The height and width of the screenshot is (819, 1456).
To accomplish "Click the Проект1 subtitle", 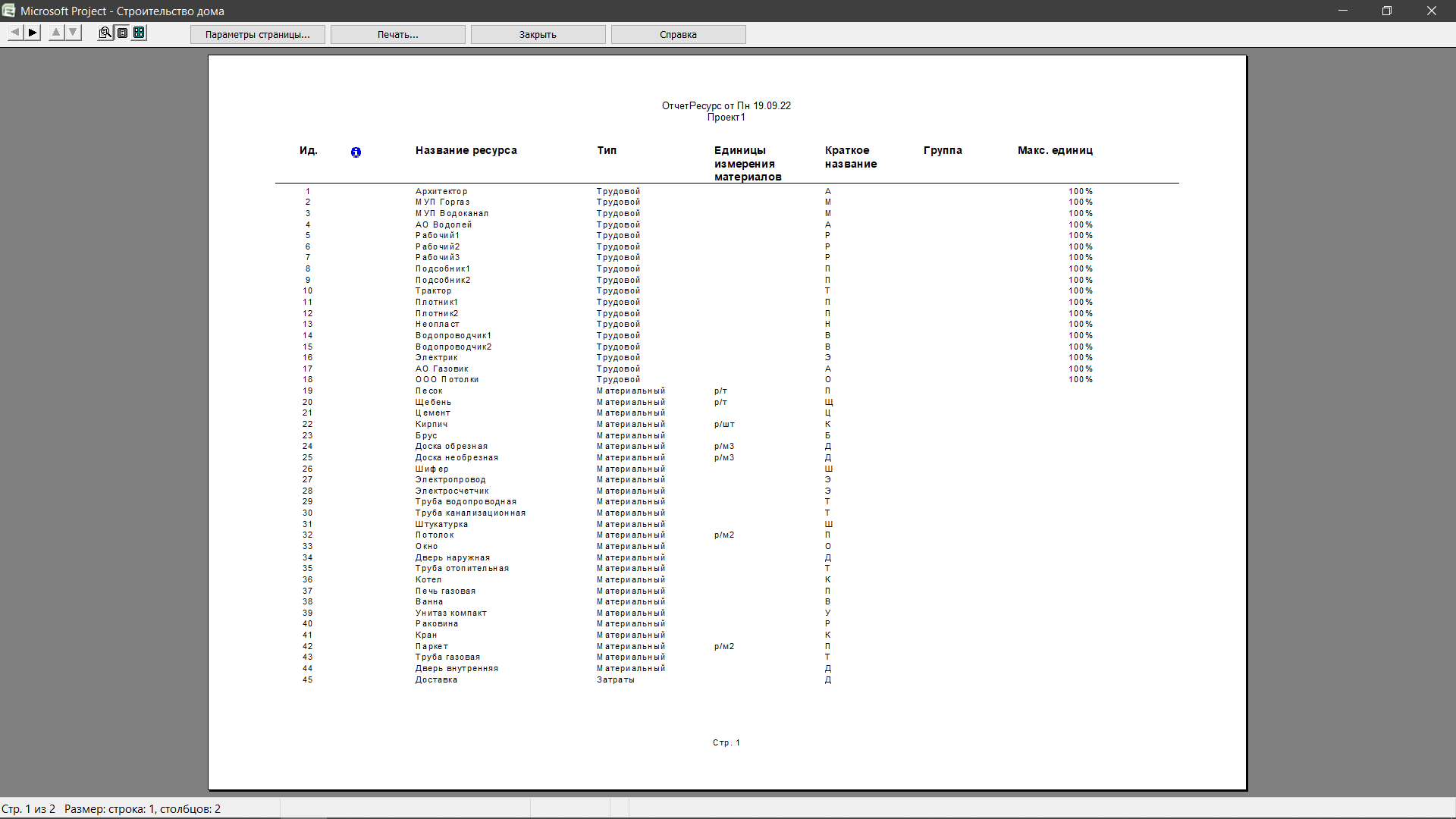I will coord(726,118).
